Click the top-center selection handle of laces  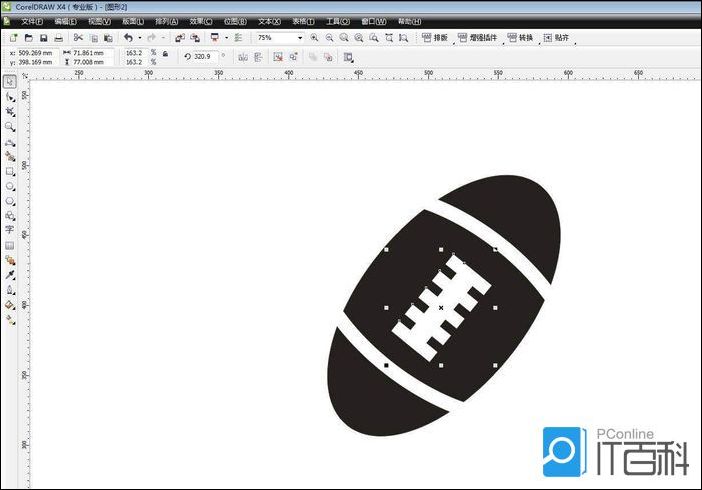(441, 249)
